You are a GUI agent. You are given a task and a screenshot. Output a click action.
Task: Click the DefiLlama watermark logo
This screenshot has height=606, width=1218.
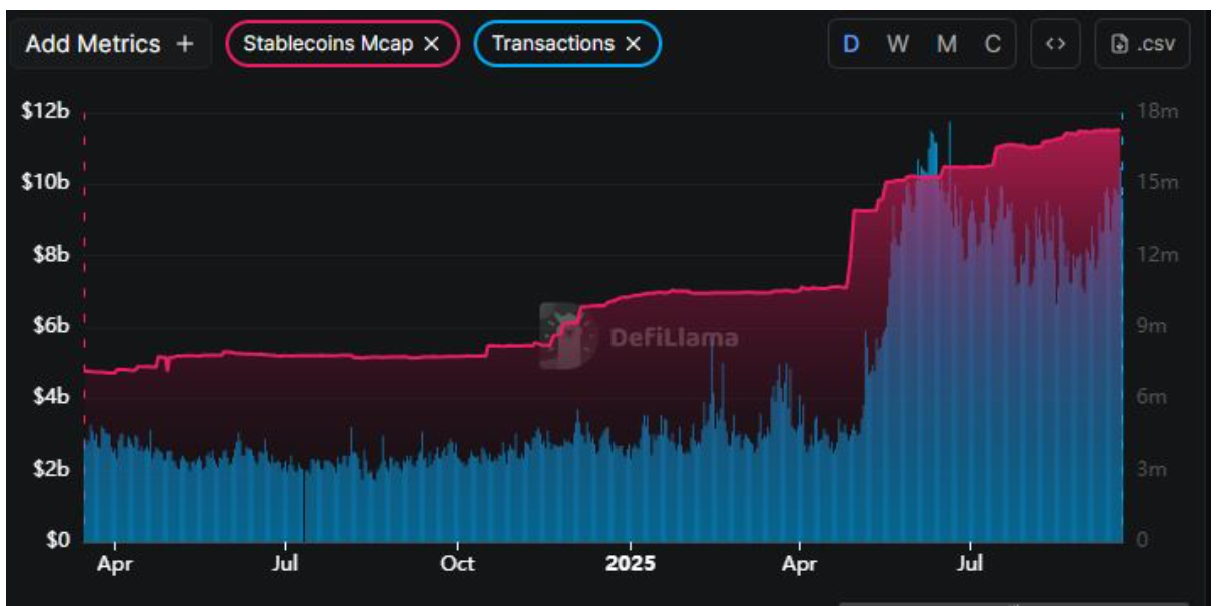pyautogui.click(x=562, y=336)
